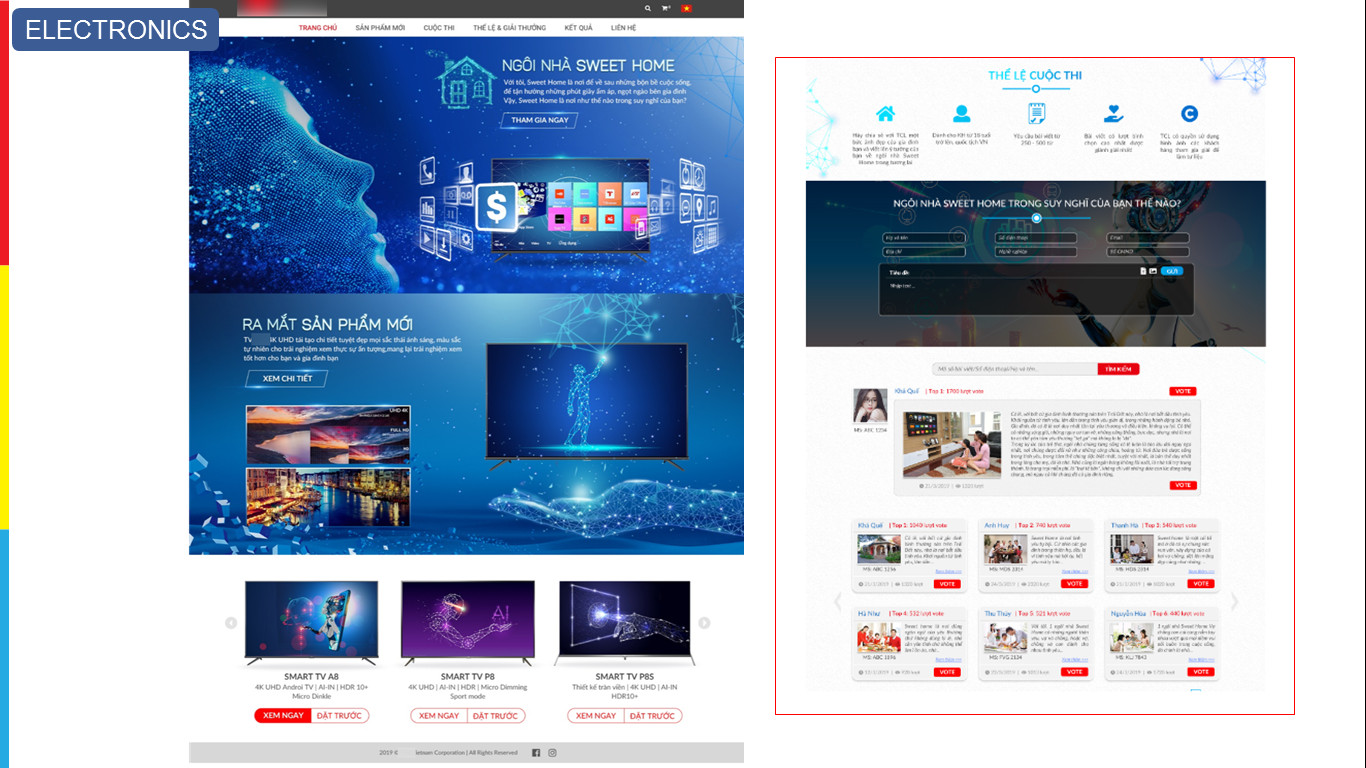Click the TÌM KIẾM search button
Viewport: 1366px width, 768px height.
click(1118, 369)
